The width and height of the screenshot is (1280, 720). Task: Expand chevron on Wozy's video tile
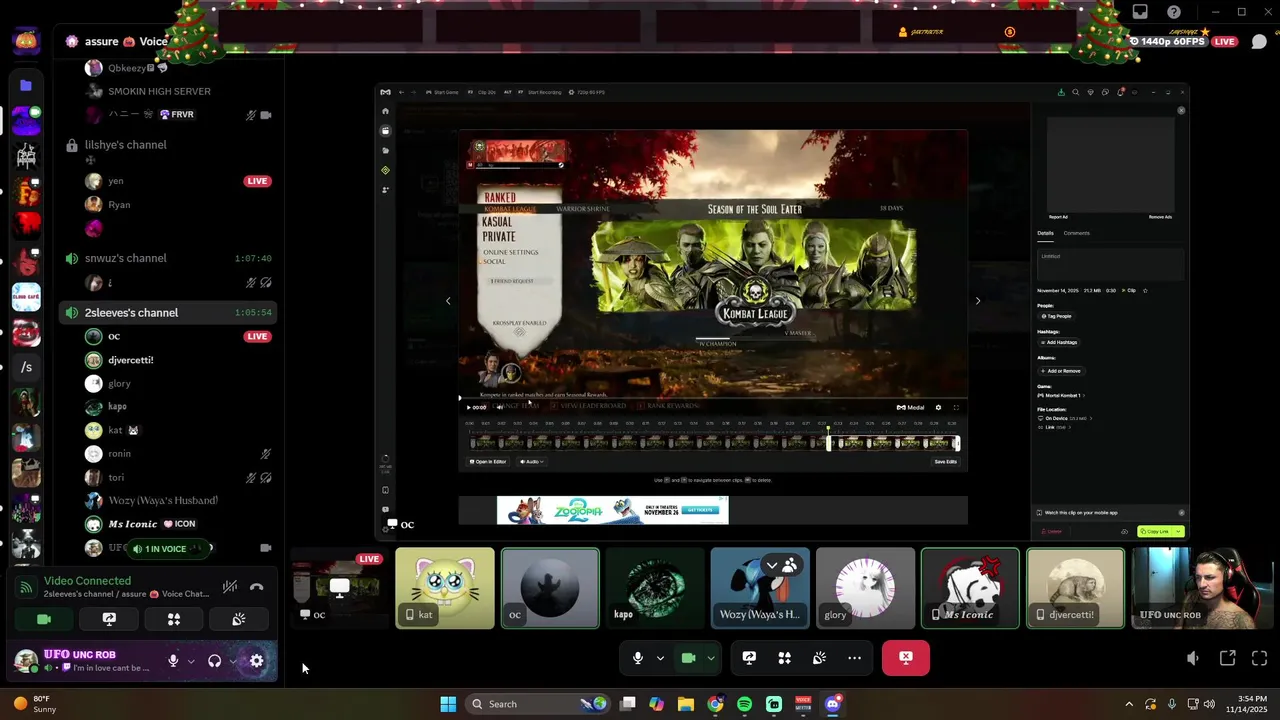(x=772, y=565)
